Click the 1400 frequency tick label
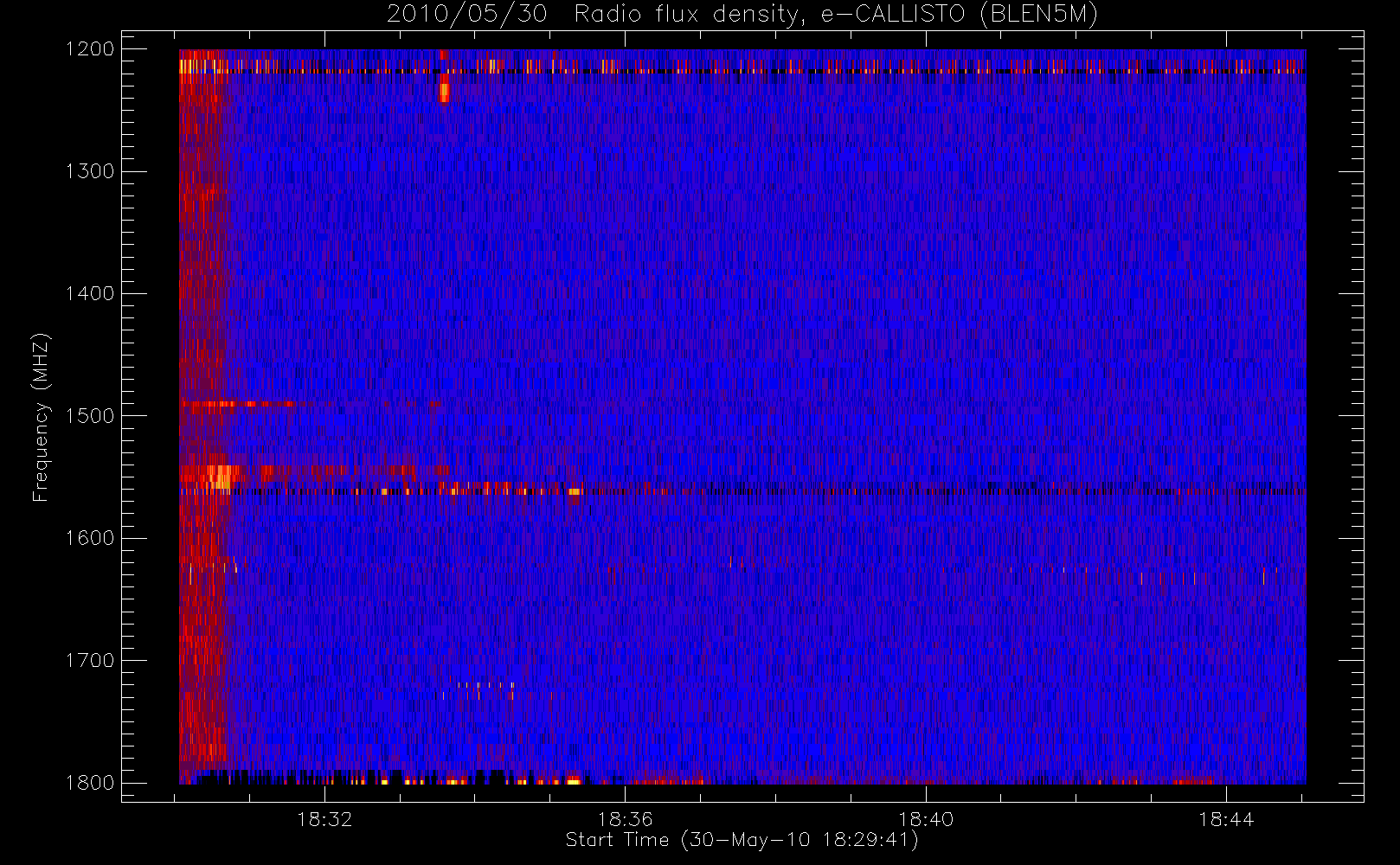This screenshot has height=865, width=1400. point(90,294)
